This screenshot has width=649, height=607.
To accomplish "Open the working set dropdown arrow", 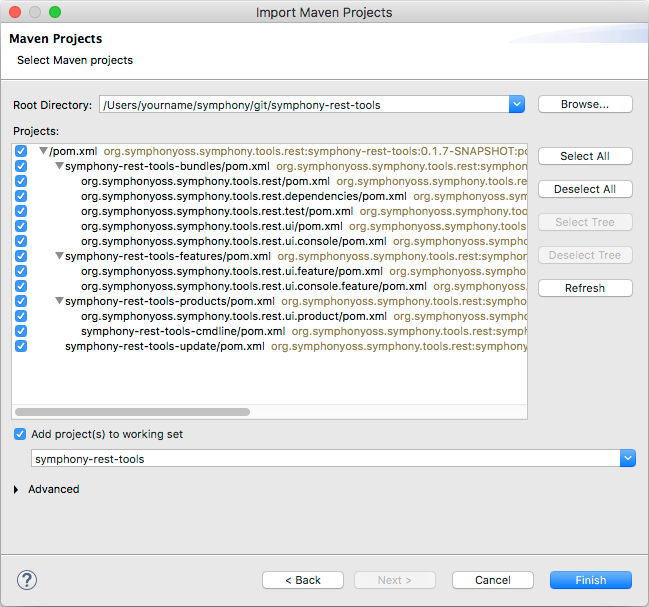I will pos(627,458).
